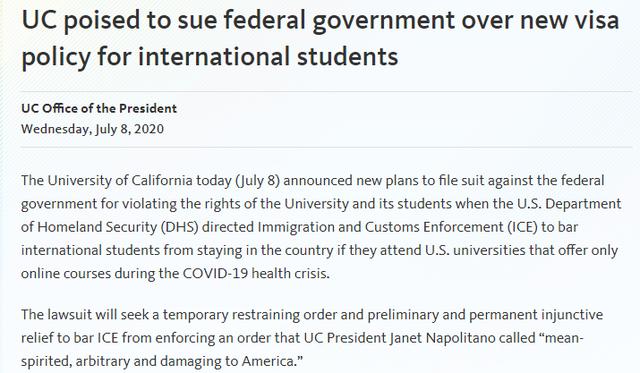Click the horizontal divider below the headline
The width and height of the screenshot is (640, 373).
[327, 91]
